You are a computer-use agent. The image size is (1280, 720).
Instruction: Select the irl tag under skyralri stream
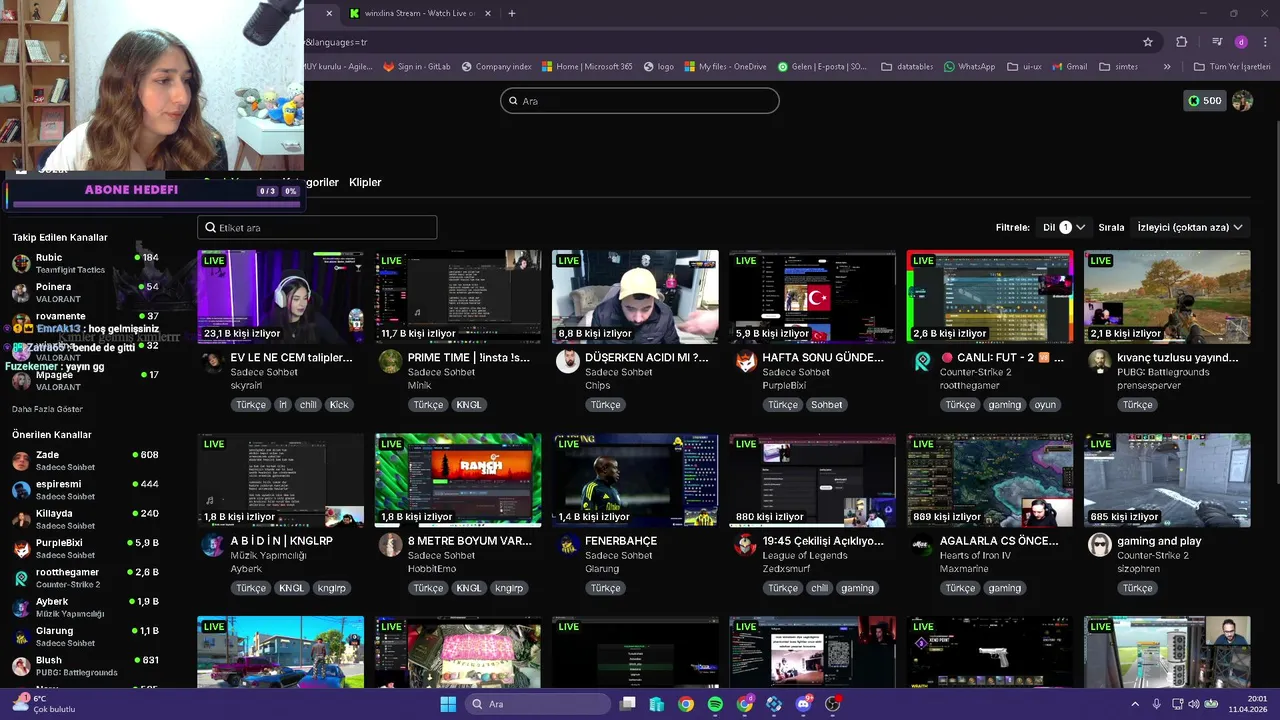click(283, 405)
